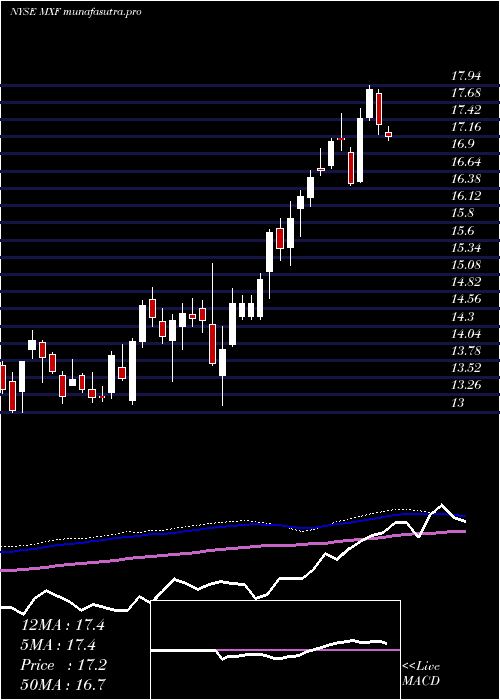Viewport: 500px width, 700px height.
Task: Click the 17.42 price axis label
Action: (466, 110)
